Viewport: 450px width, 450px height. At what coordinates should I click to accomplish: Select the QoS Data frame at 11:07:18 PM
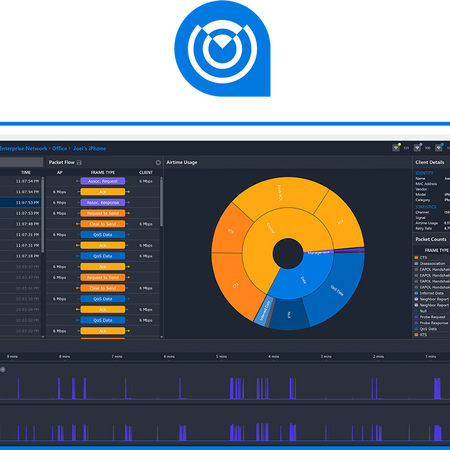pos(103,256)
